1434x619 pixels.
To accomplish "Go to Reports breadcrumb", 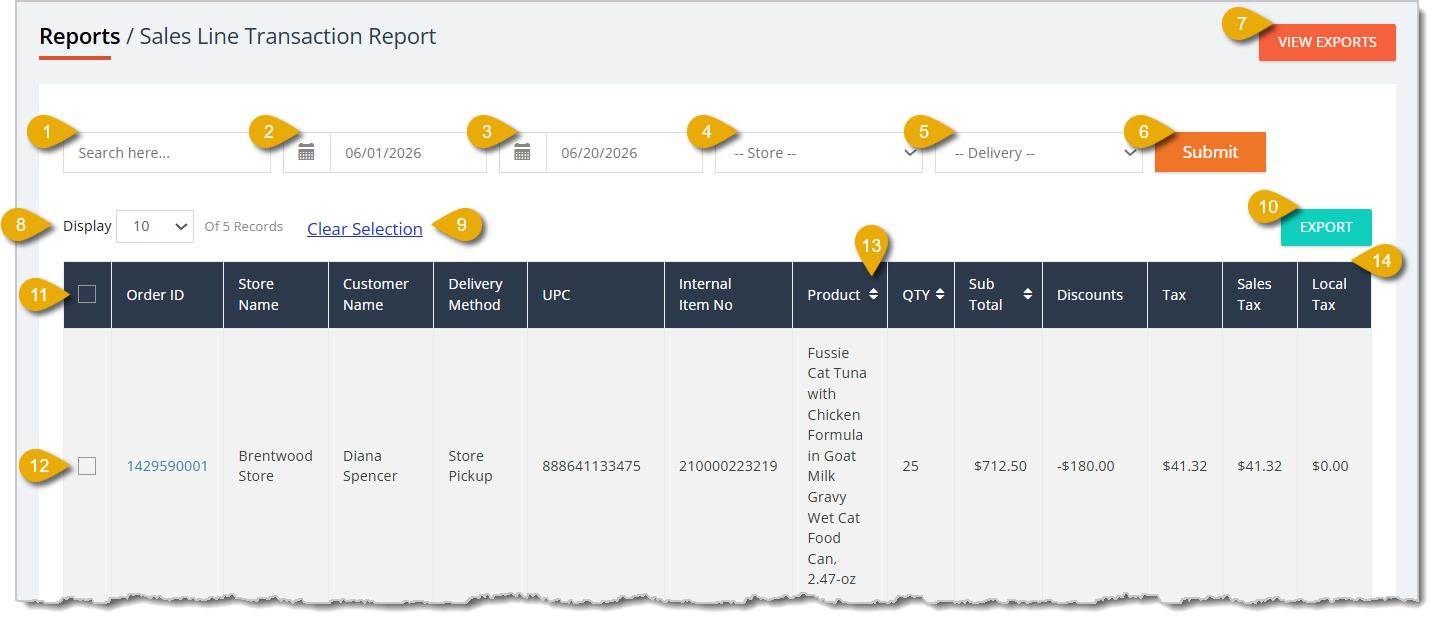I will [80, 37].
